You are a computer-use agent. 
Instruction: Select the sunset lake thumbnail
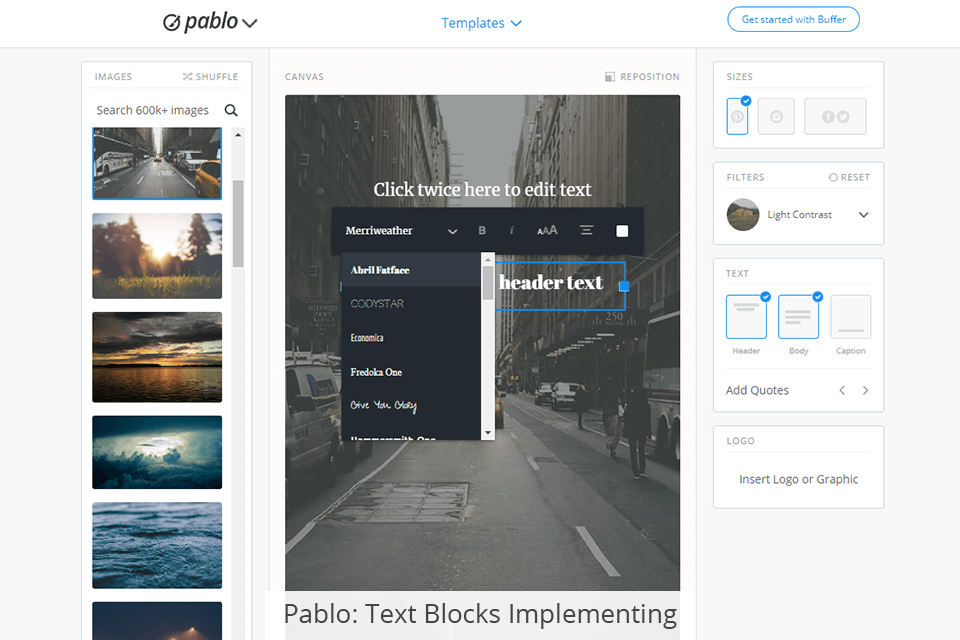(157, 357)
